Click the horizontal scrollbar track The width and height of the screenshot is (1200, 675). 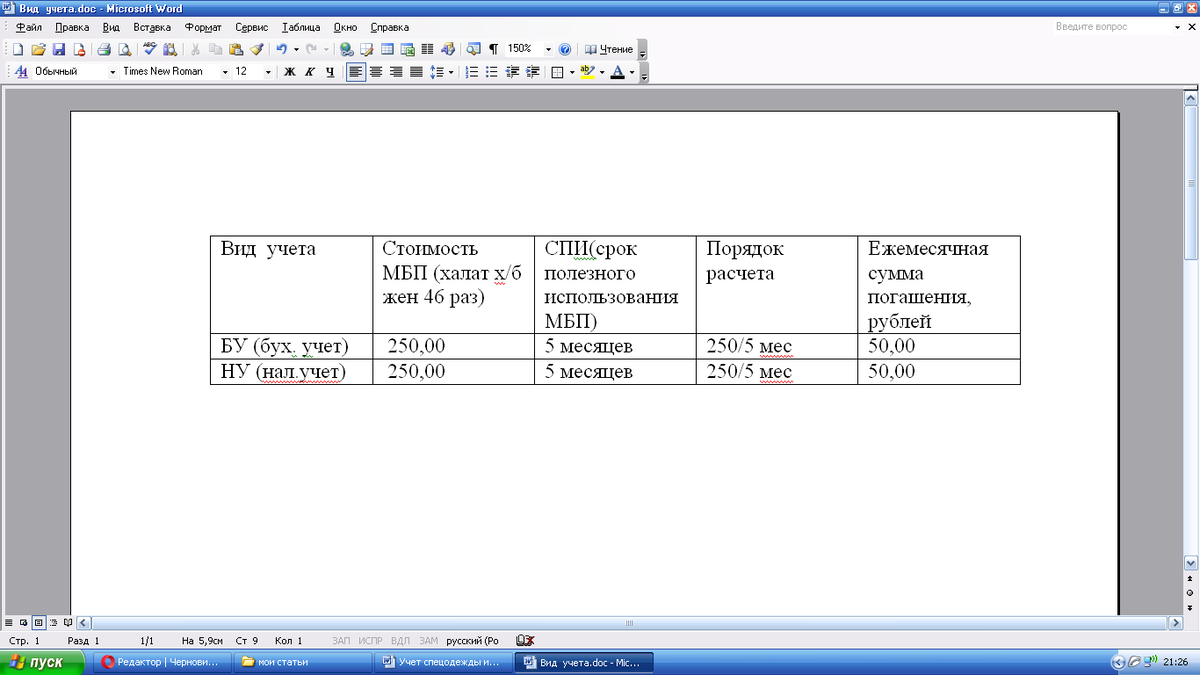click(x=629, y=622)
